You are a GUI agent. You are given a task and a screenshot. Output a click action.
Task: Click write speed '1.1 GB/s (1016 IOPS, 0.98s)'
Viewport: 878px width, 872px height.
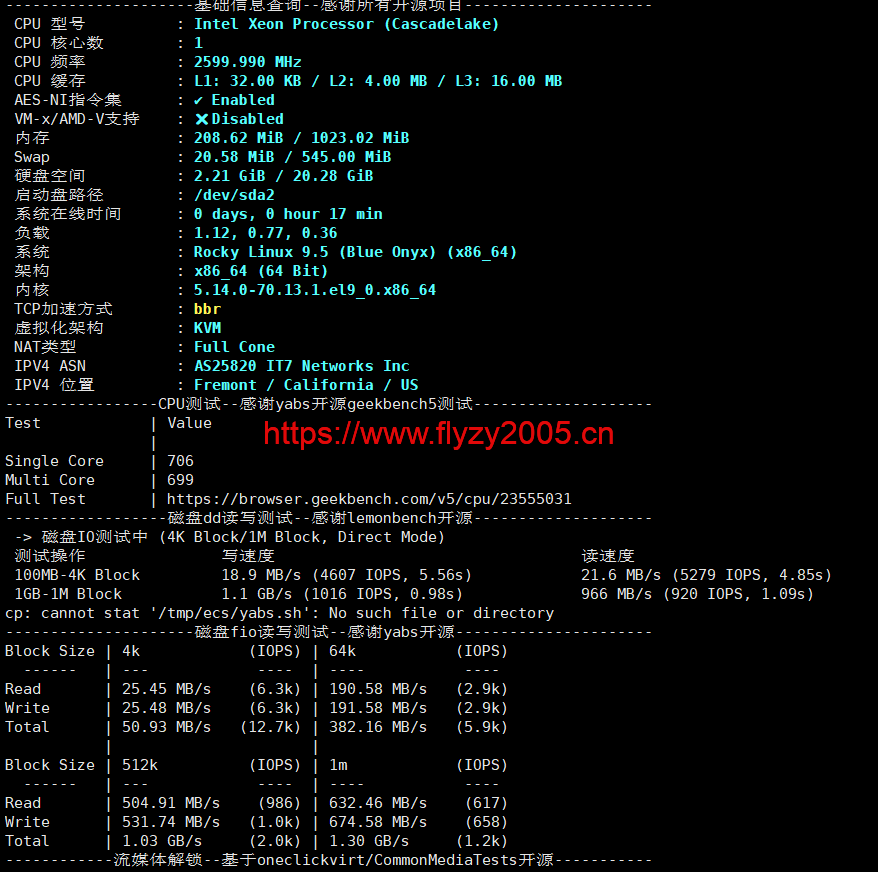(x=342, y=594)
